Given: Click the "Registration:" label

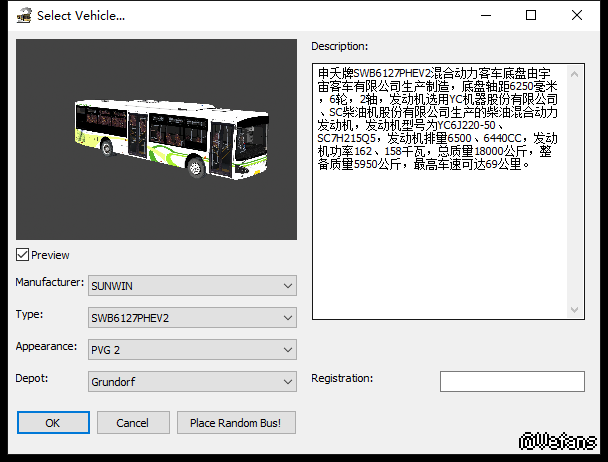Looking at the screenshot, I should [x=342, y=378].
